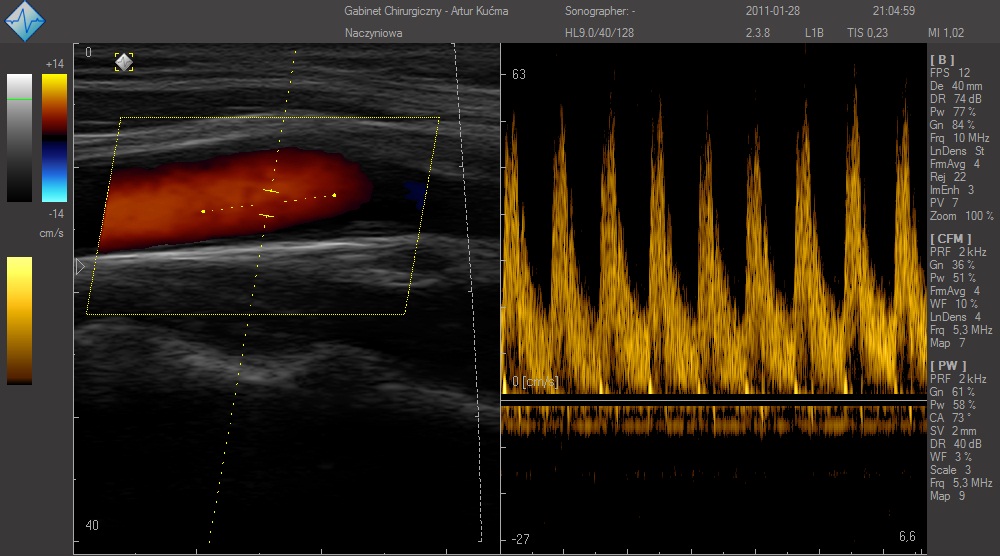Click the 'Frq 10 MHz' frequency value
Image resolution: width=1000 pixels, height=556 pixels.
[x=959, y=138]
